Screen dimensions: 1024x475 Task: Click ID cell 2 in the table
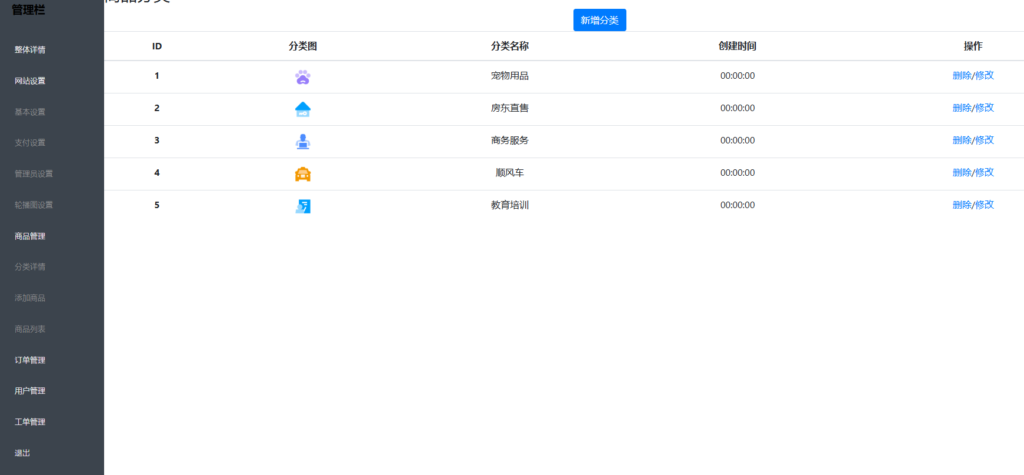(157, 108)
